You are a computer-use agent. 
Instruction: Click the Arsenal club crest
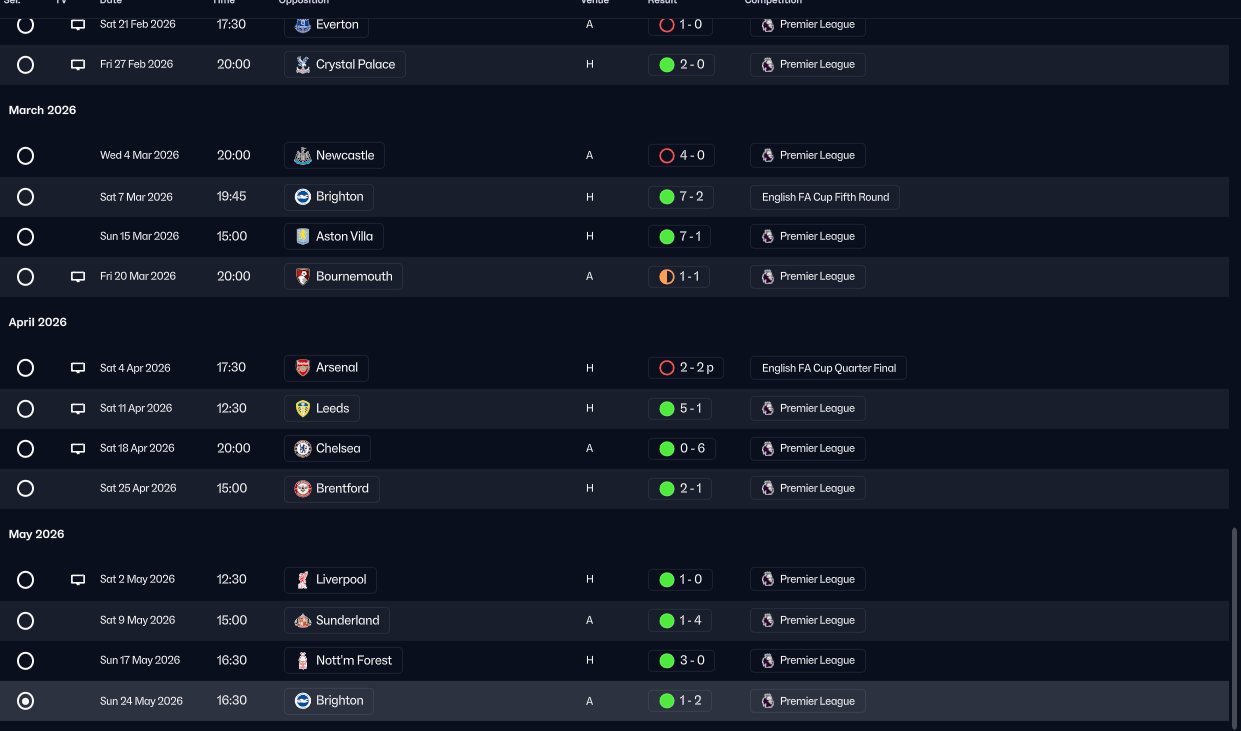tap(303, 368)
